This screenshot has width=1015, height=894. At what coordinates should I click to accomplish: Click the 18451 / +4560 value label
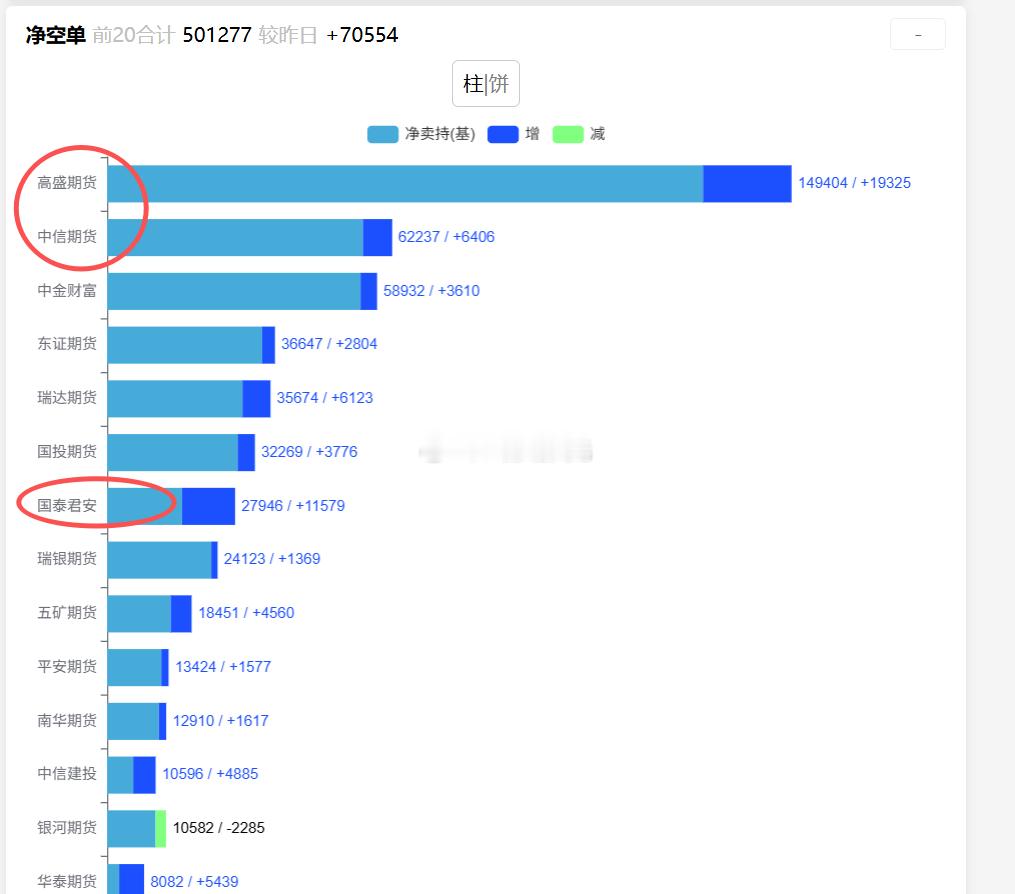pyautogui.click(x=246, y=612)
